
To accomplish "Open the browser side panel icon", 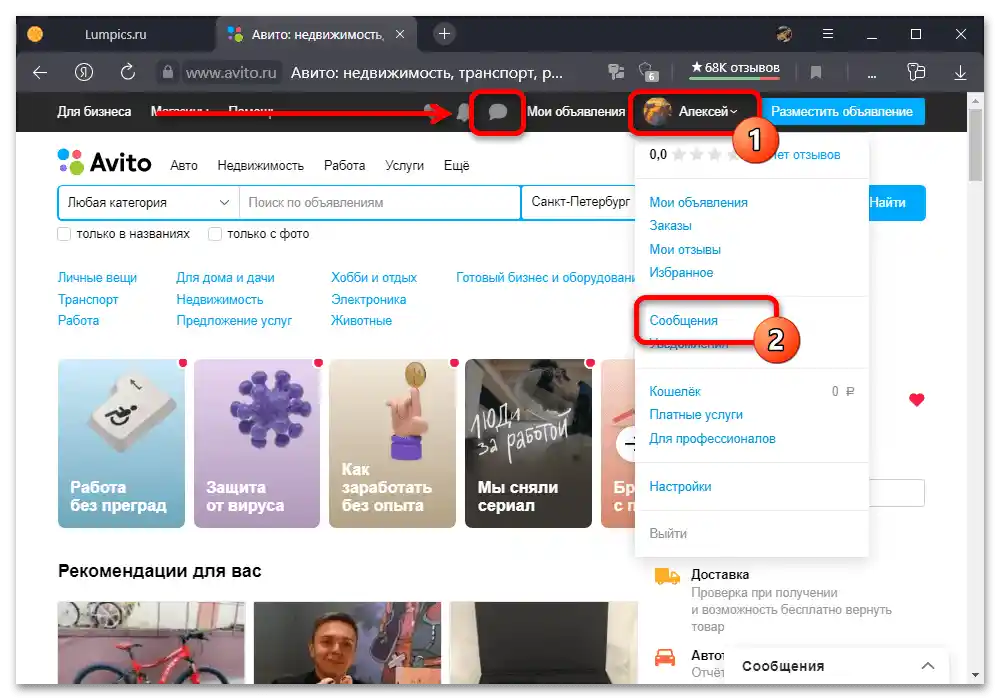I will pos(916,72).
